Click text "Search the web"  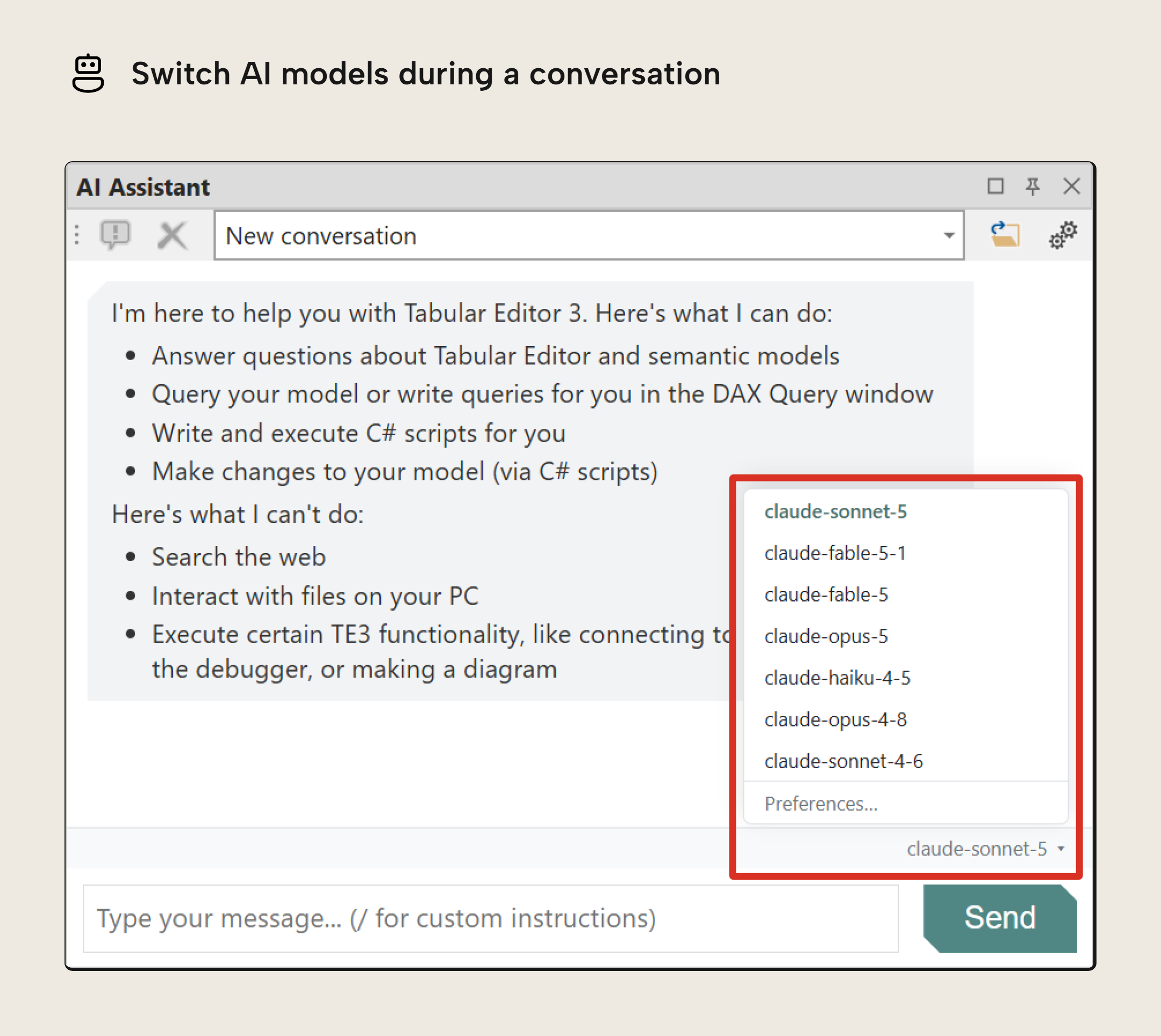click(x=239, y=557)
